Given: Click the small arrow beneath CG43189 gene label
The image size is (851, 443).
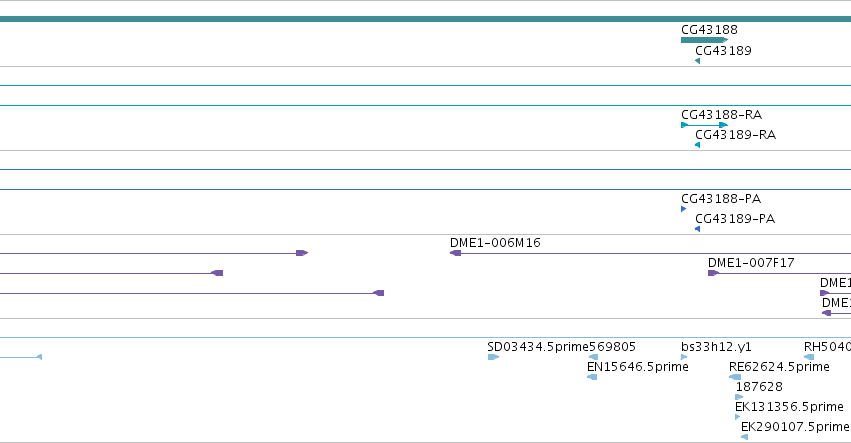Looking at the screenshot, I should (x=697, y=61).
